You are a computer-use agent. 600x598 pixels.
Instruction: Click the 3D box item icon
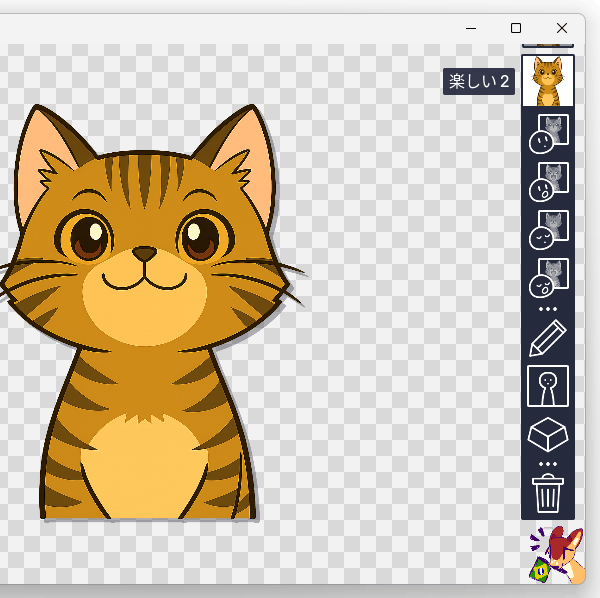[548, 434]
